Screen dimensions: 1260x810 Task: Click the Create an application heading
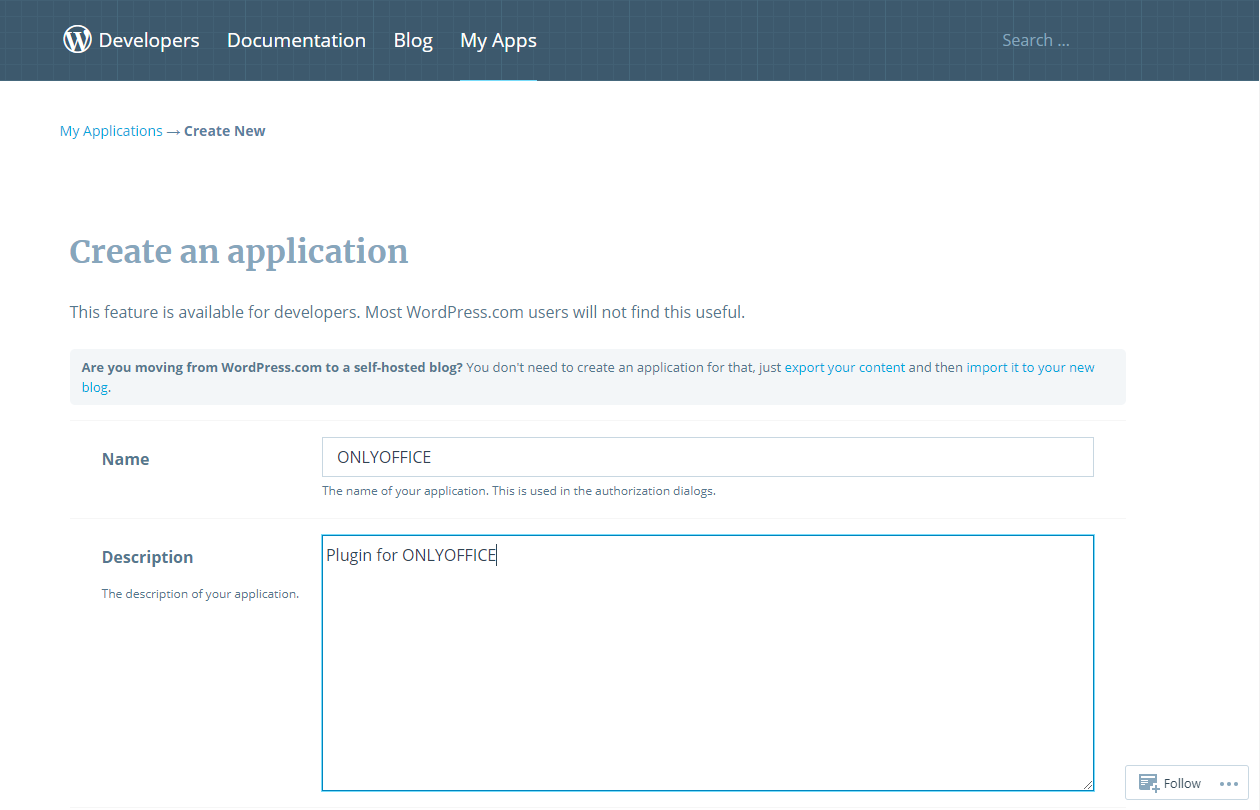(x=239, y=251)
